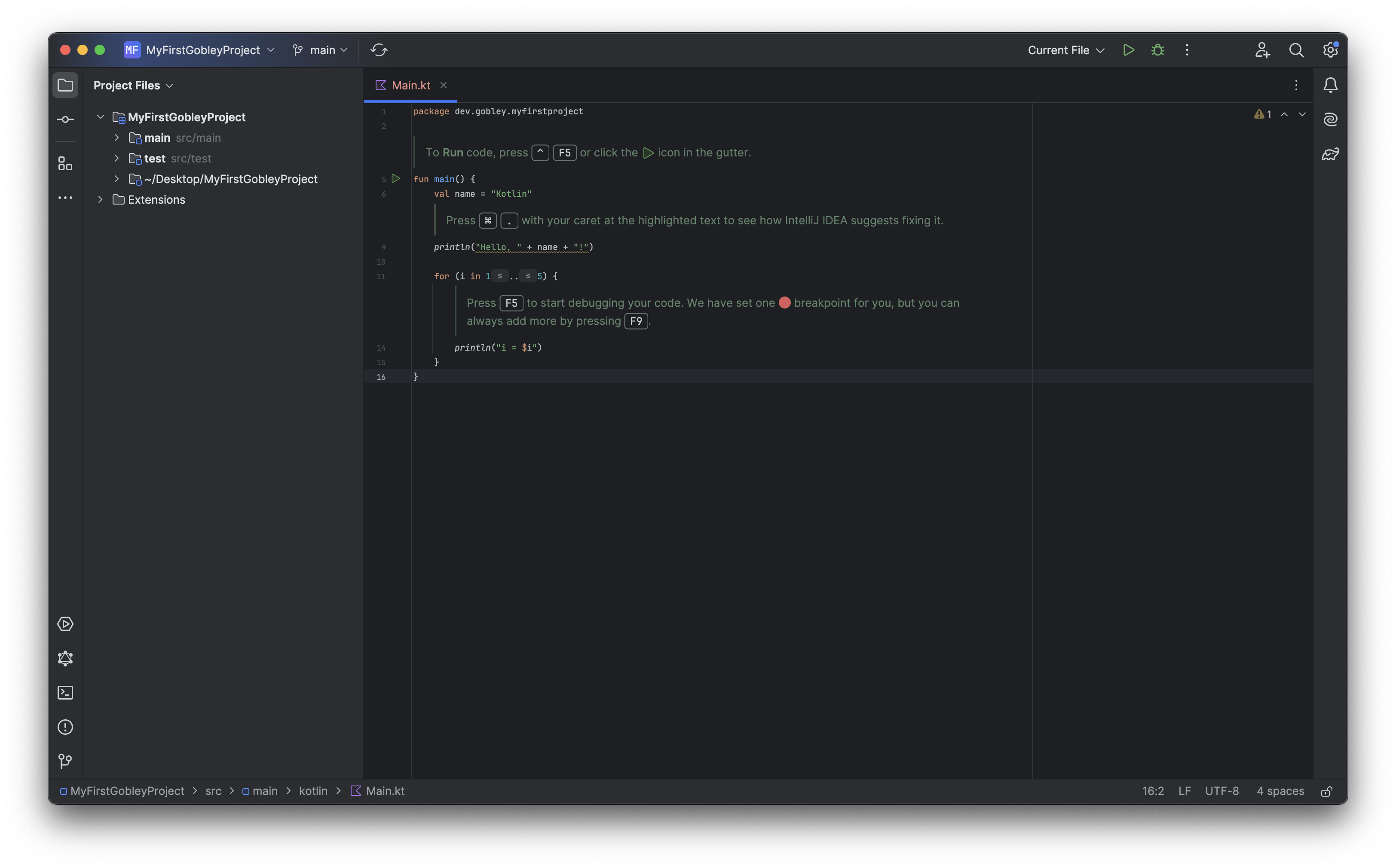This screenshot has width=1396, height=868.
Task: Select MyFirstGobleyProject root in tree
Action: (187, 117)
